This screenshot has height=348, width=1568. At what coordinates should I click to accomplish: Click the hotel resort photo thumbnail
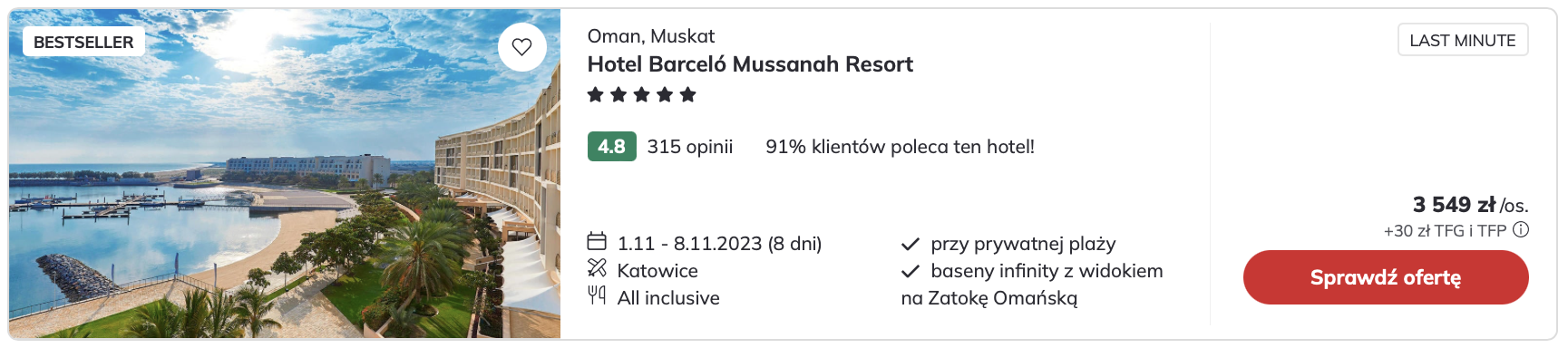tap(285, 174)
